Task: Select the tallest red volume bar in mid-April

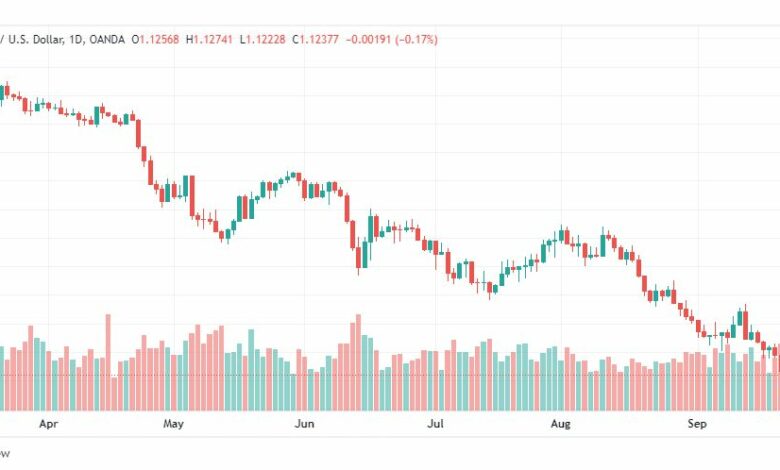Action: (108, 362)
